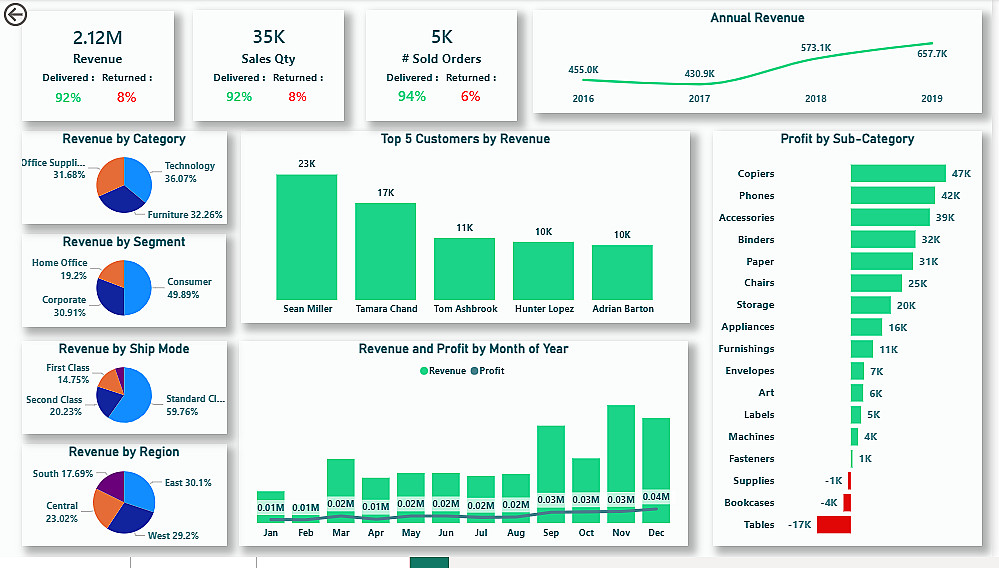The height and width of the screenshot is (568, 999).
Task: Click the Revenue and Profit by Month title
Action: [463, 349]
